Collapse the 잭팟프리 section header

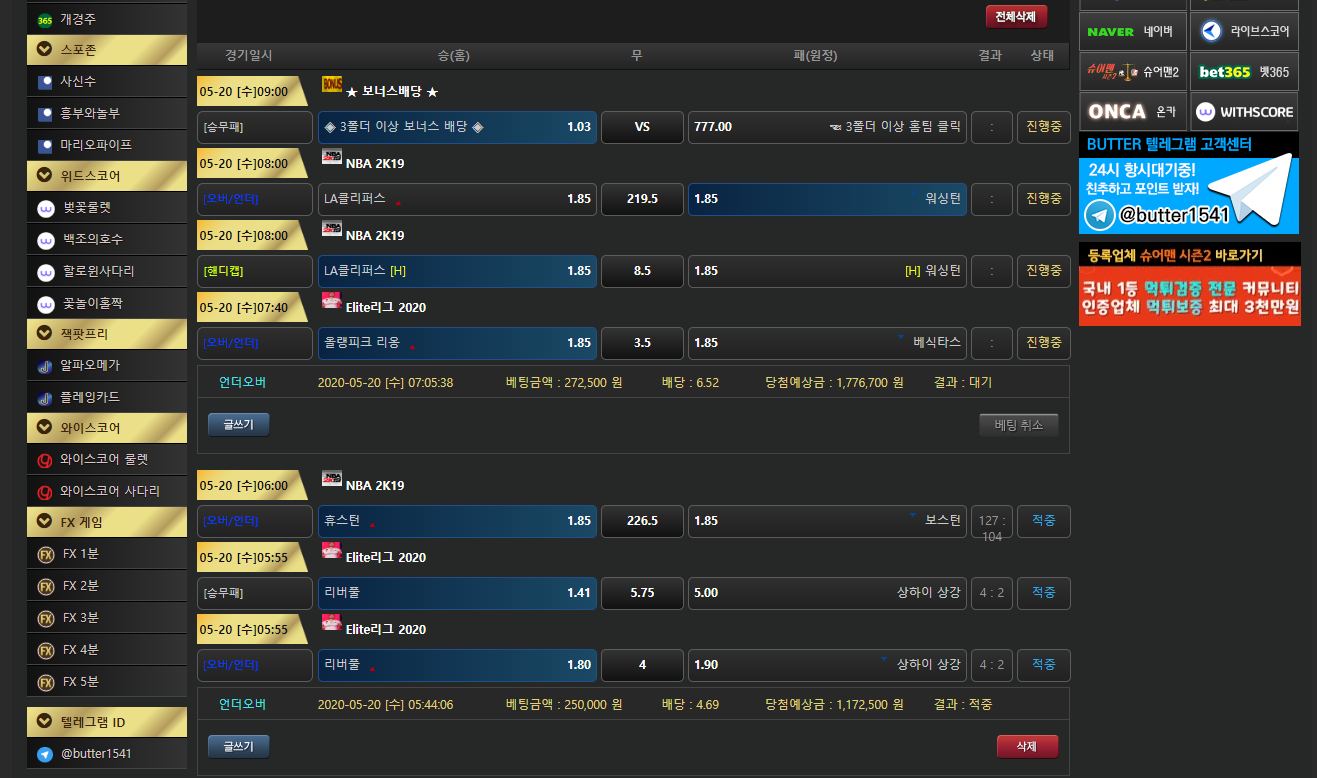(45, 334)
